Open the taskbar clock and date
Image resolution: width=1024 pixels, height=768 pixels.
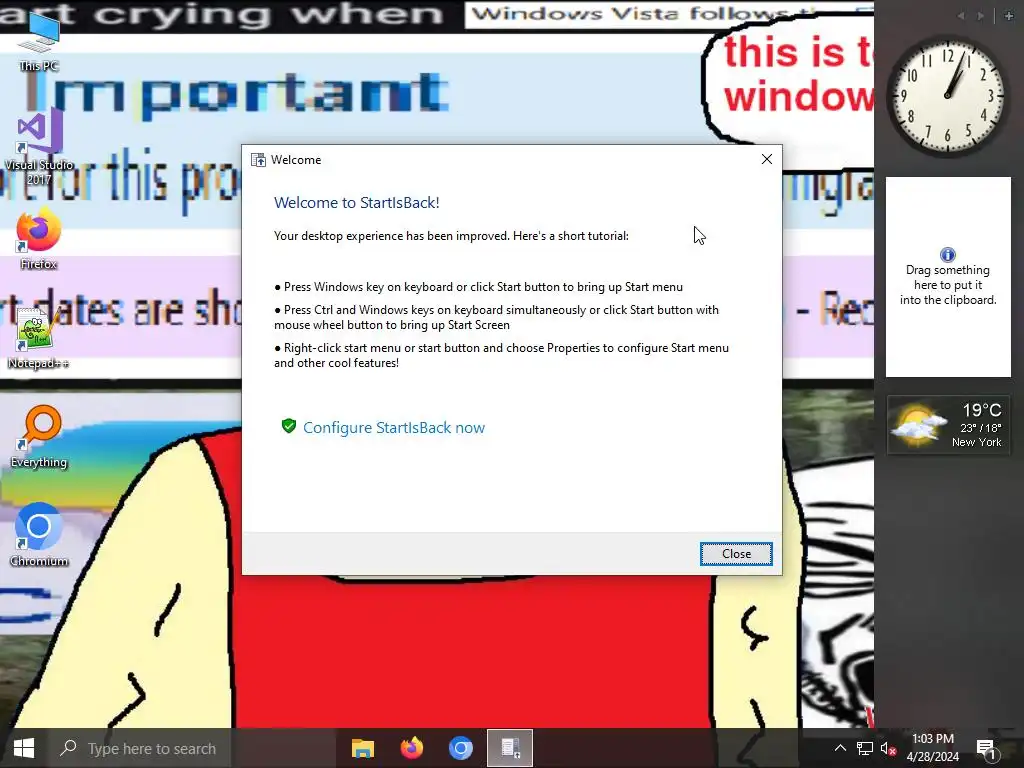pyautogui.click(x=933, y=748)
